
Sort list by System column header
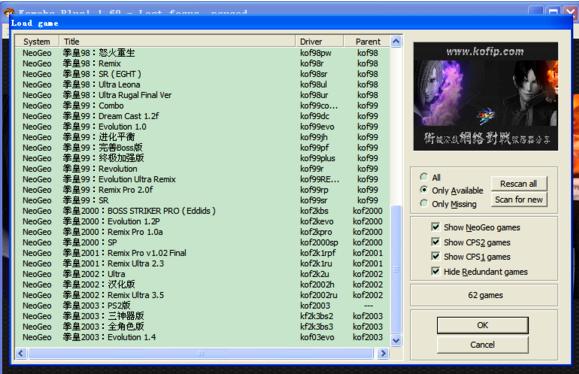point(37,41)
